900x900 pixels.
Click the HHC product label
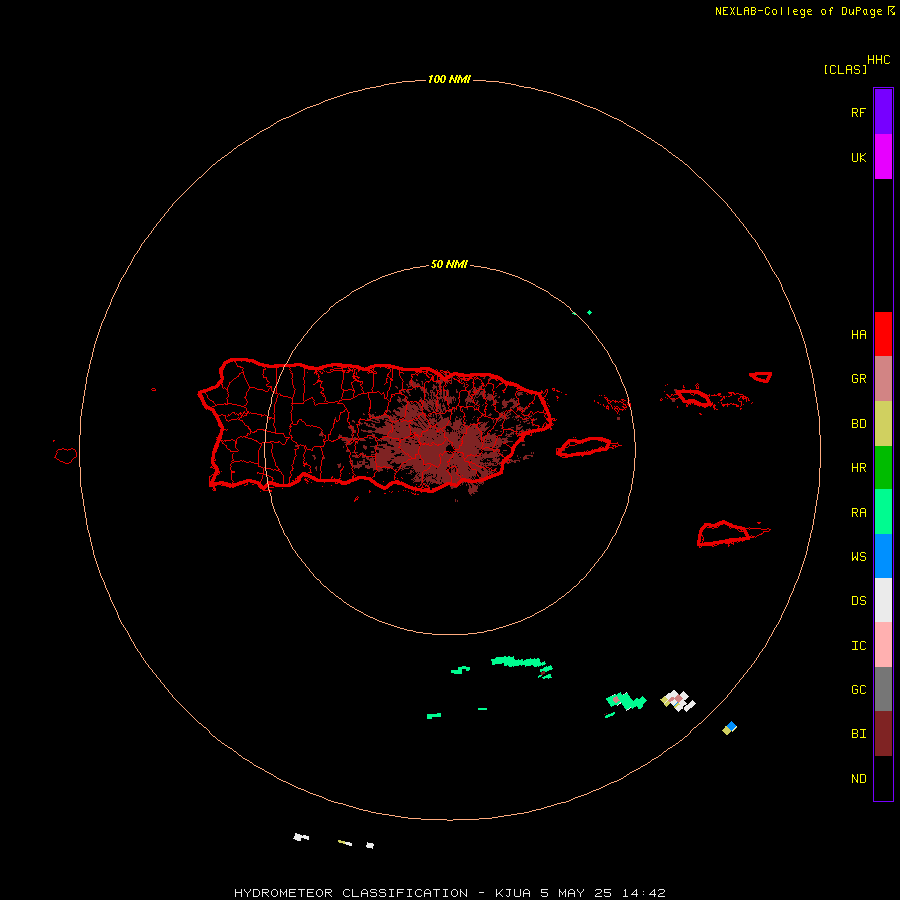[x=879, y=60]
